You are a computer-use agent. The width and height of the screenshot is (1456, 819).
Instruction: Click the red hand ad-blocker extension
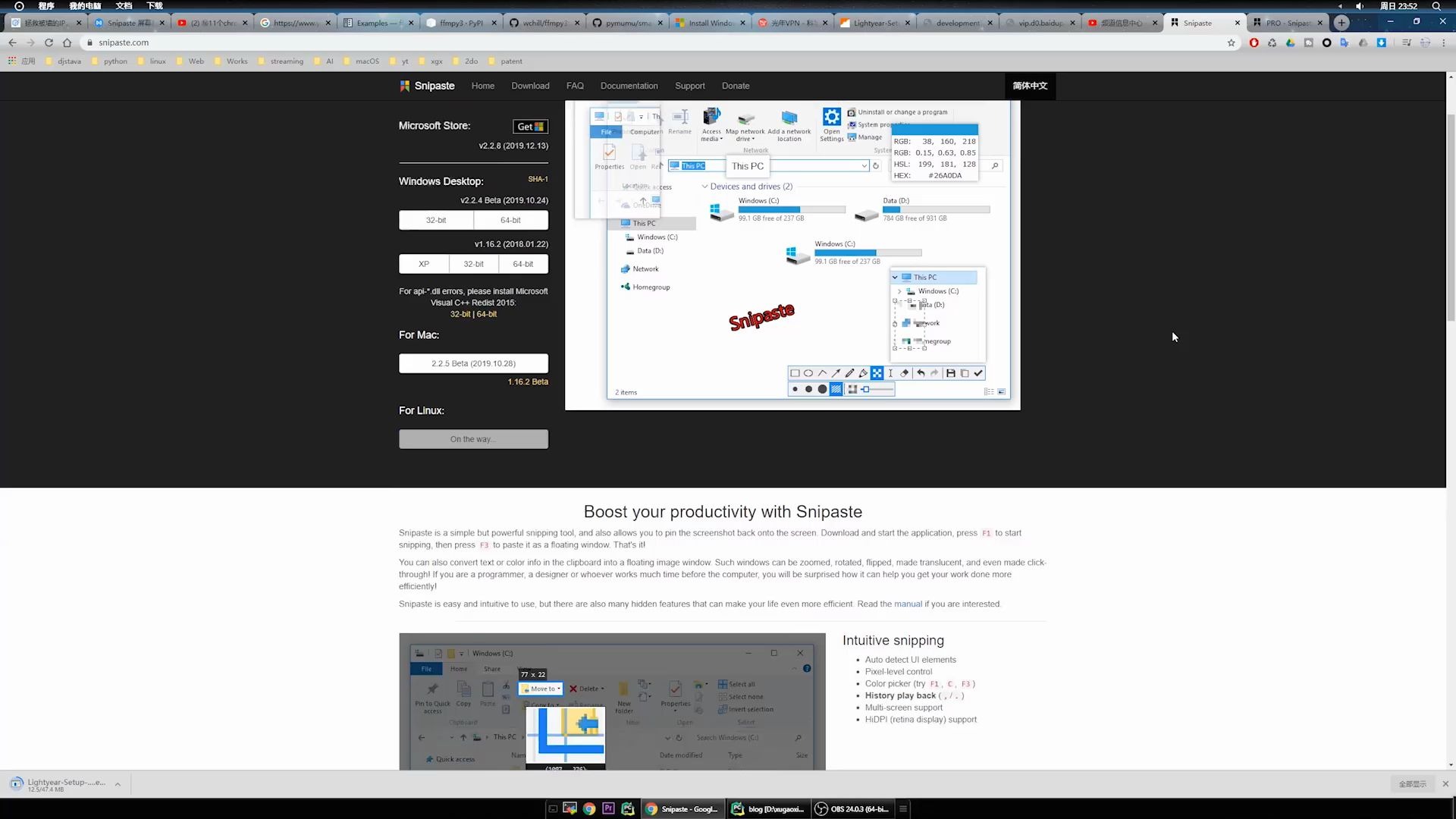point(1254,43)
